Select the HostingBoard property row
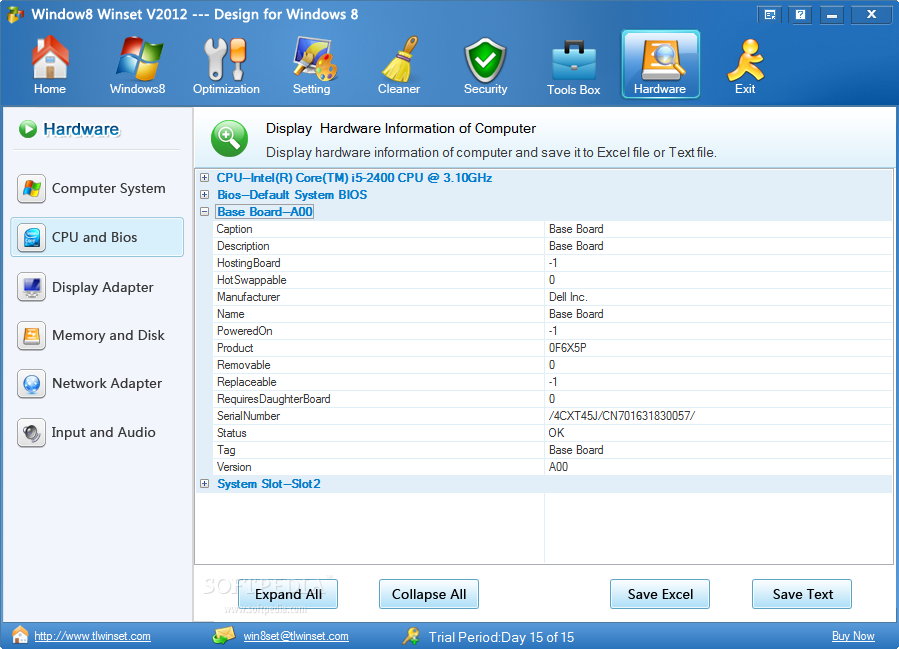Screen dimensions: 899x649 [553, 263]
